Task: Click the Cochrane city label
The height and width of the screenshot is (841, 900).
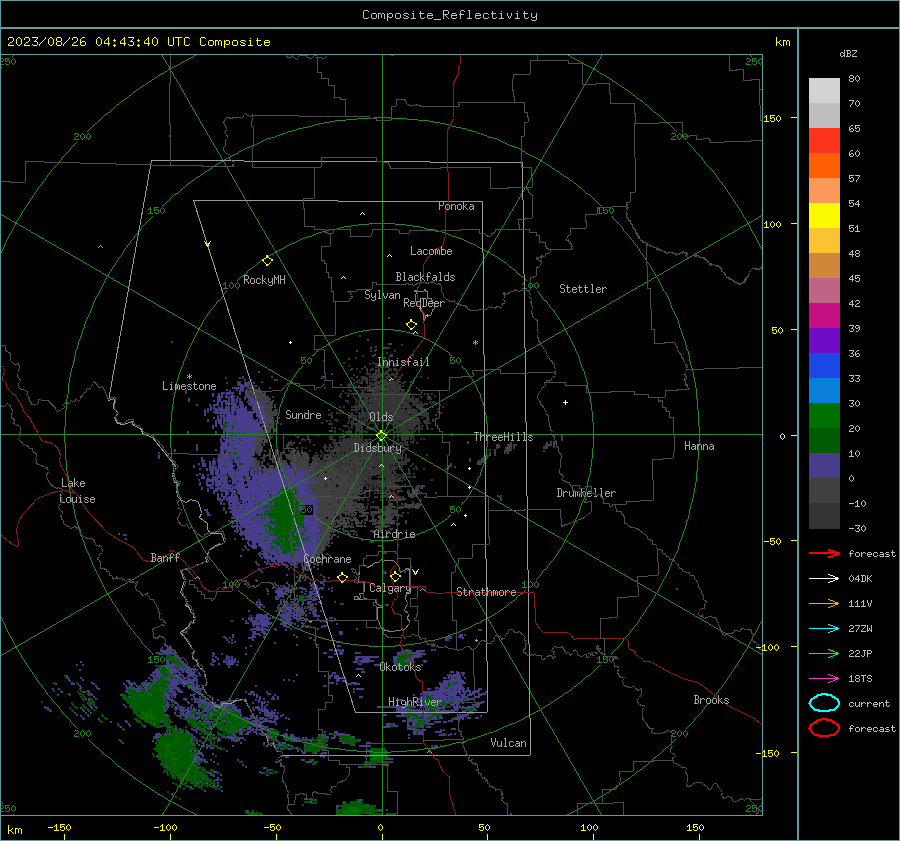Action: (327, 559)
